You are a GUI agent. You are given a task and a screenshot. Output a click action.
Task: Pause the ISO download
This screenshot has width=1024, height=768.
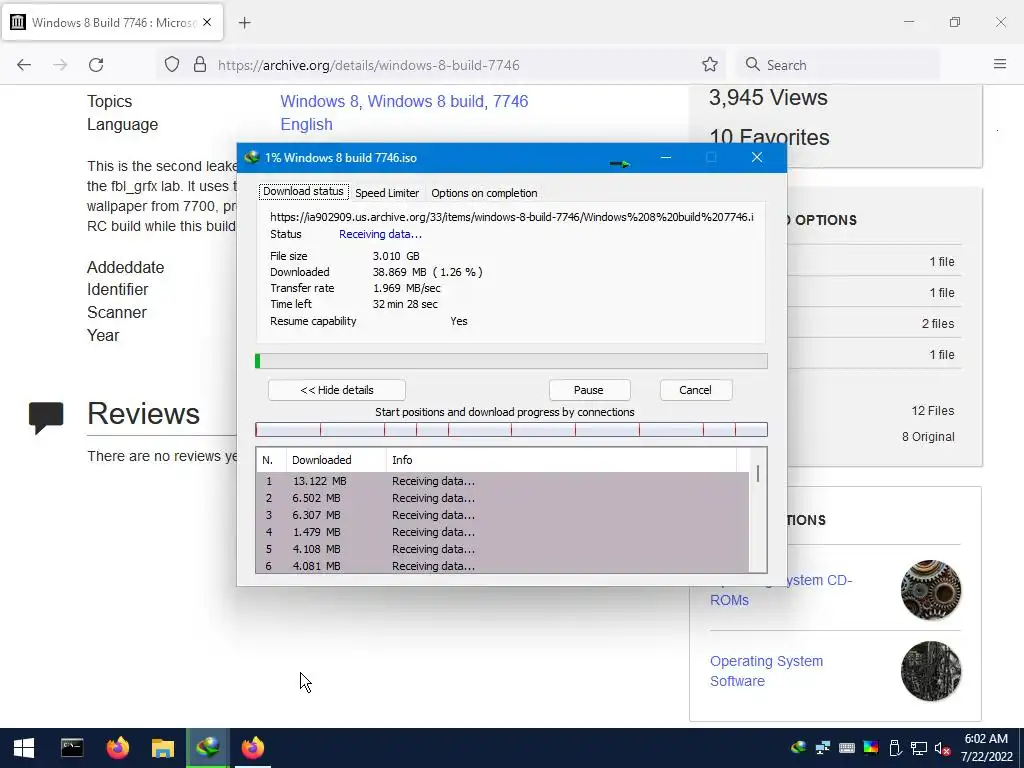pos(589,390)
